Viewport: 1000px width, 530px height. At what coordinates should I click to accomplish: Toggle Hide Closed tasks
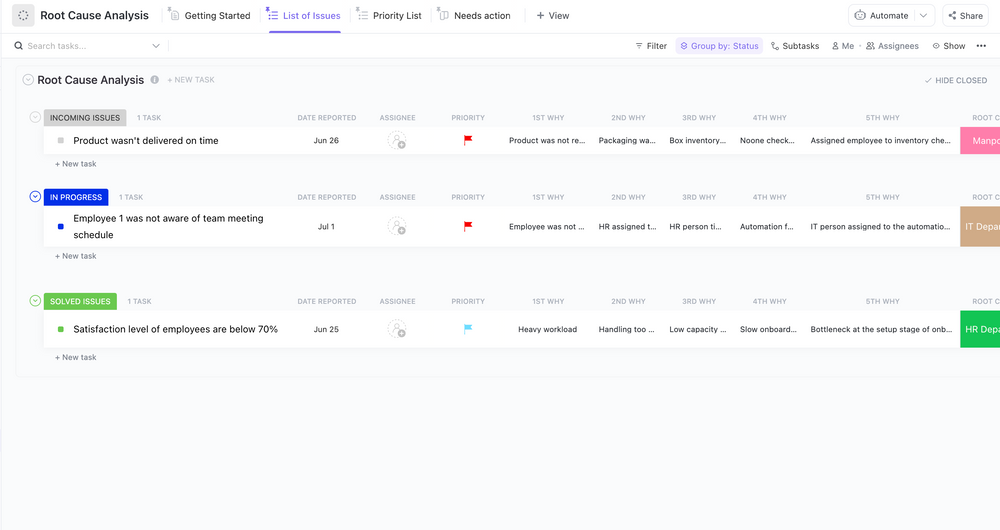(955, 81)
